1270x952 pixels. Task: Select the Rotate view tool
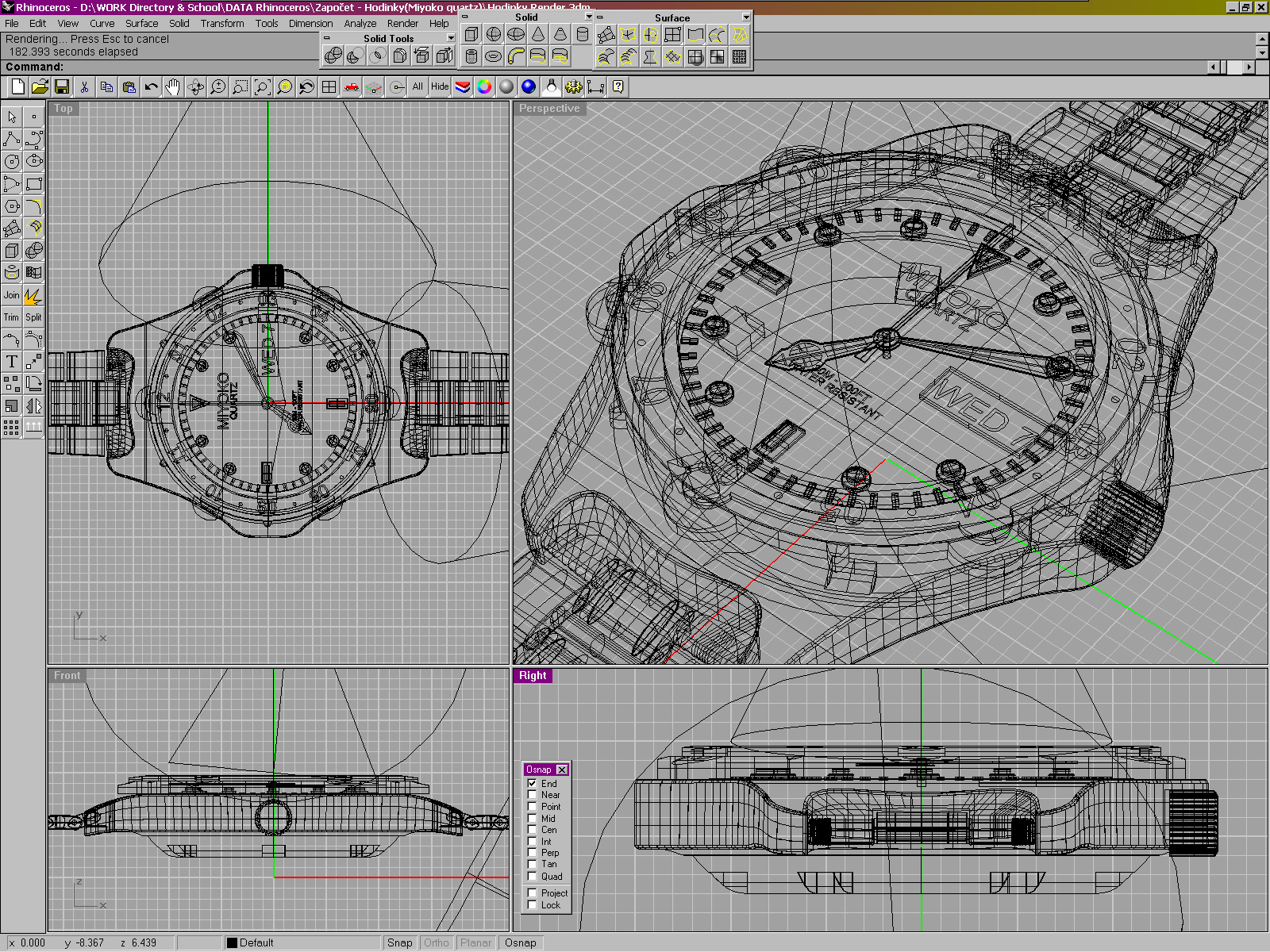pyautogui.click(x=195, y=86)
